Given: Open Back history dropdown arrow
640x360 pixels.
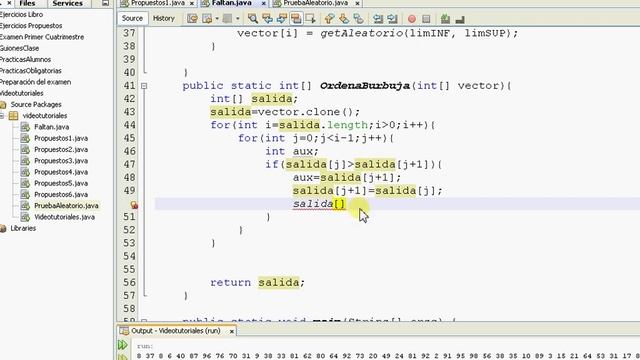Looking at the screenshot, I should 217,18.
